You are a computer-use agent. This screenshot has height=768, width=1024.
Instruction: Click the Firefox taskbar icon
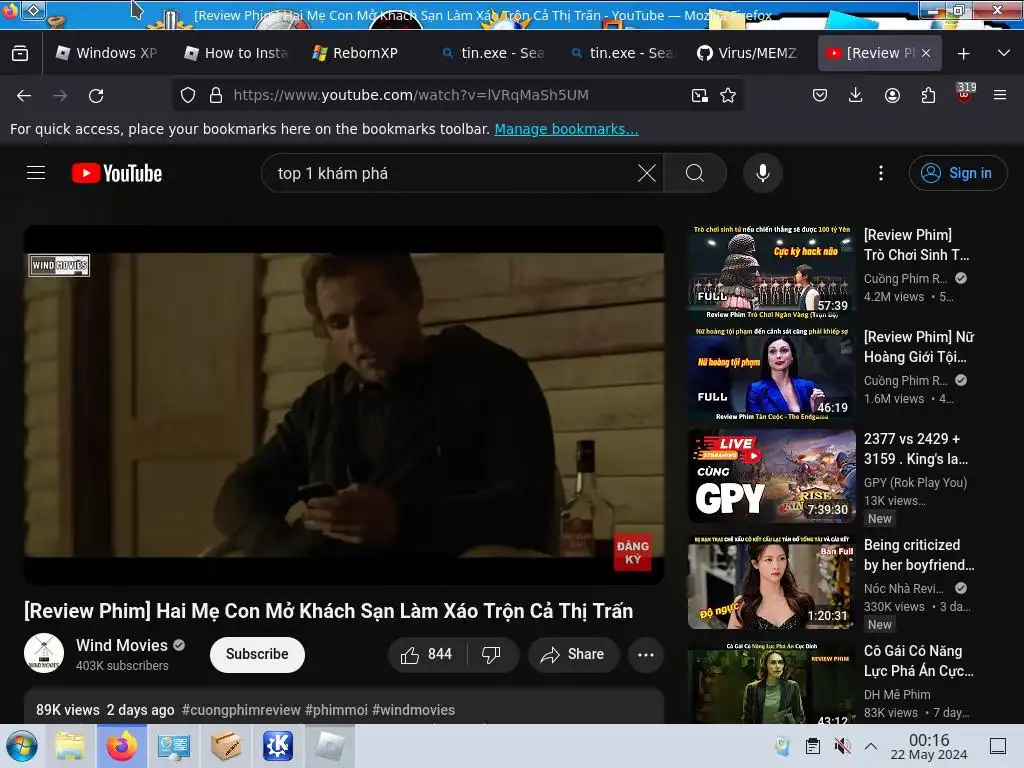point(122,746)
